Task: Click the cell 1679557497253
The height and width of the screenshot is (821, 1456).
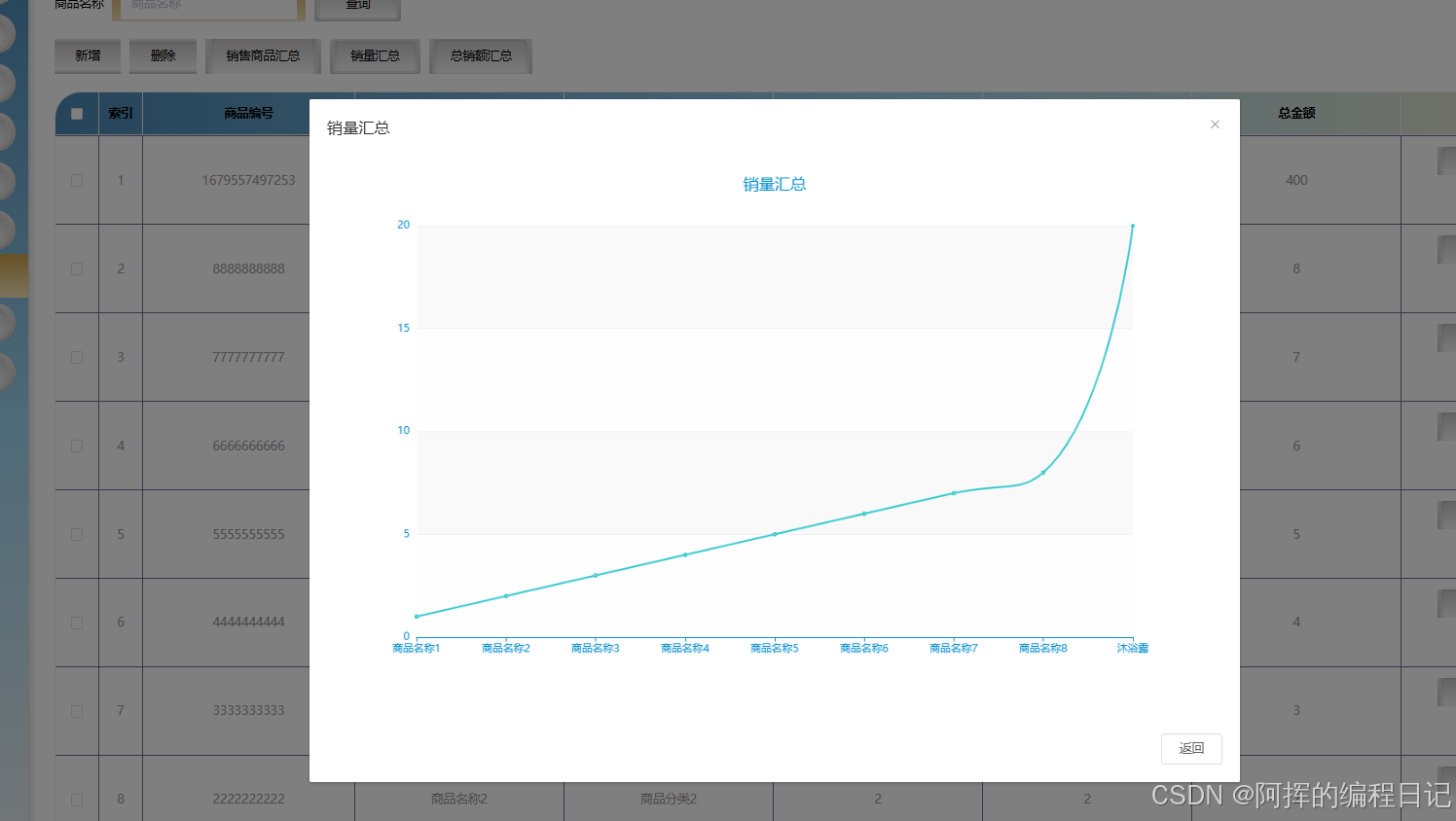Action: (248, 180)
